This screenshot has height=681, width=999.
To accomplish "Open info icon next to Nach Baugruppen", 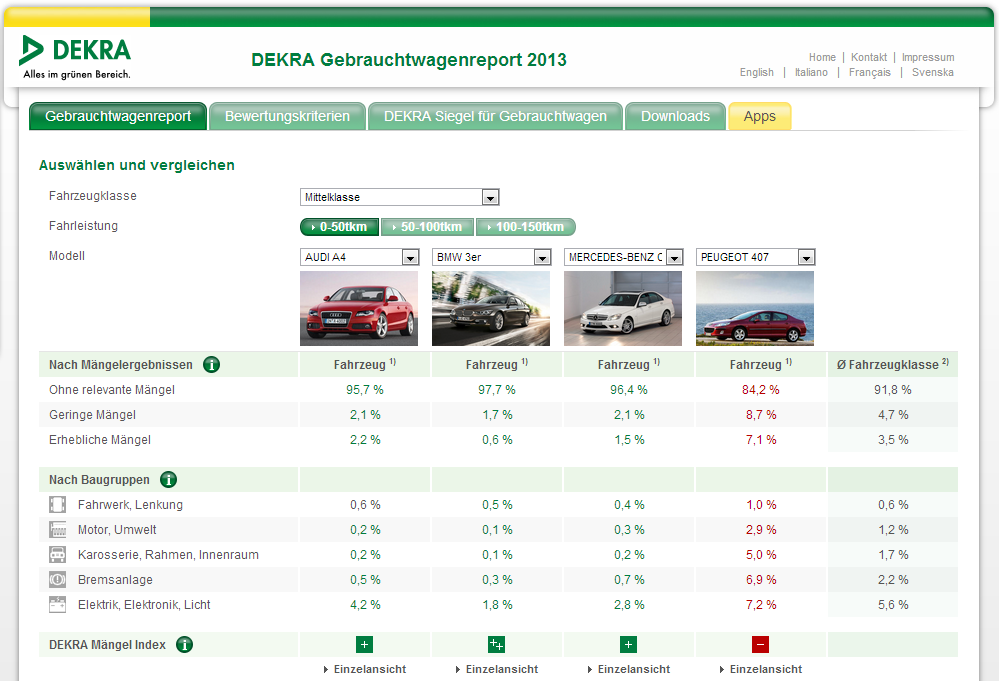I will pos(168,480).
